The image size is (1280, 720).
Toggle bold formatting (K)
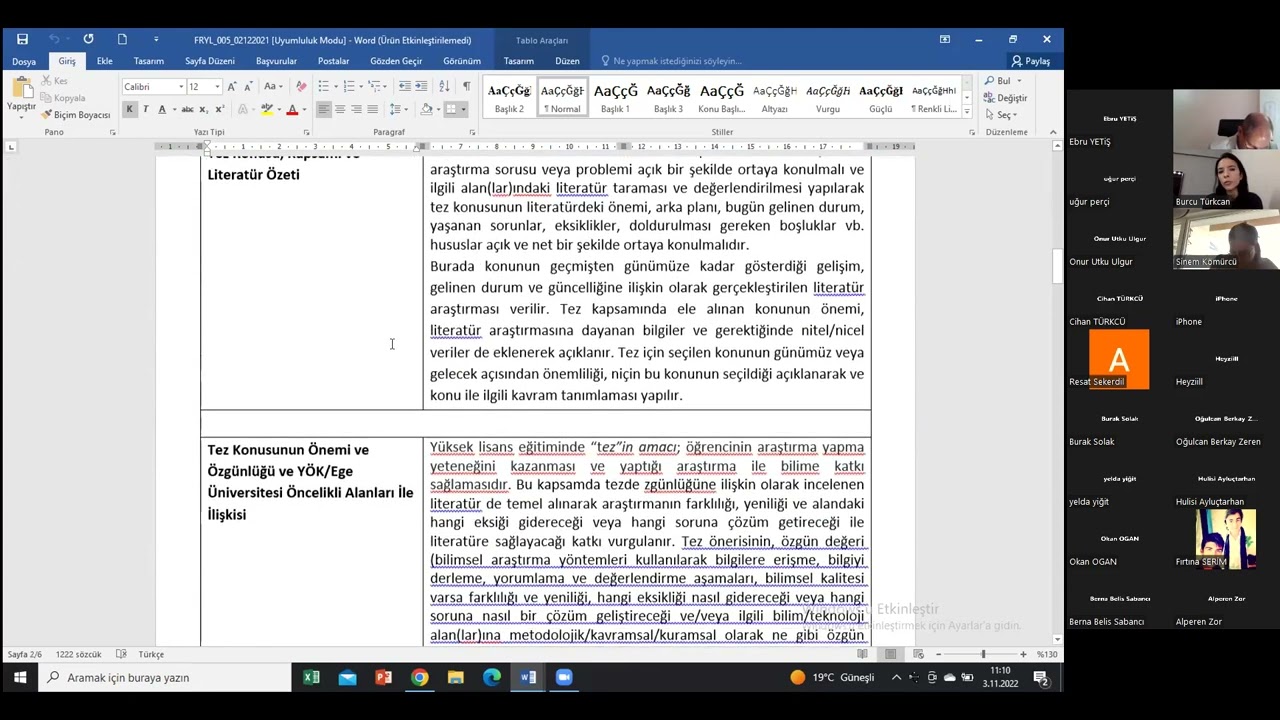[129, 109]
